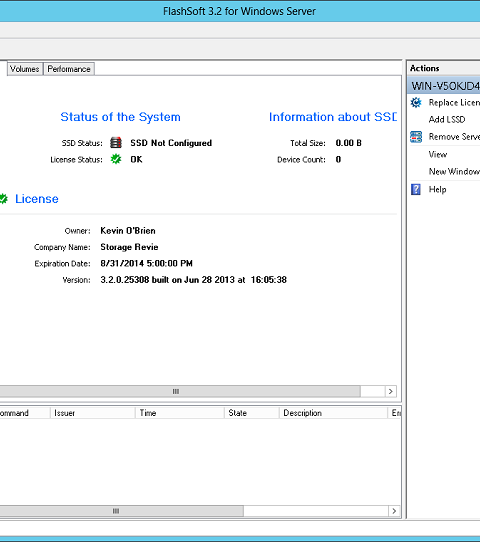Click the Status of the System heading
The width and height of the screenshot is (480, 542).
(120, 117)
